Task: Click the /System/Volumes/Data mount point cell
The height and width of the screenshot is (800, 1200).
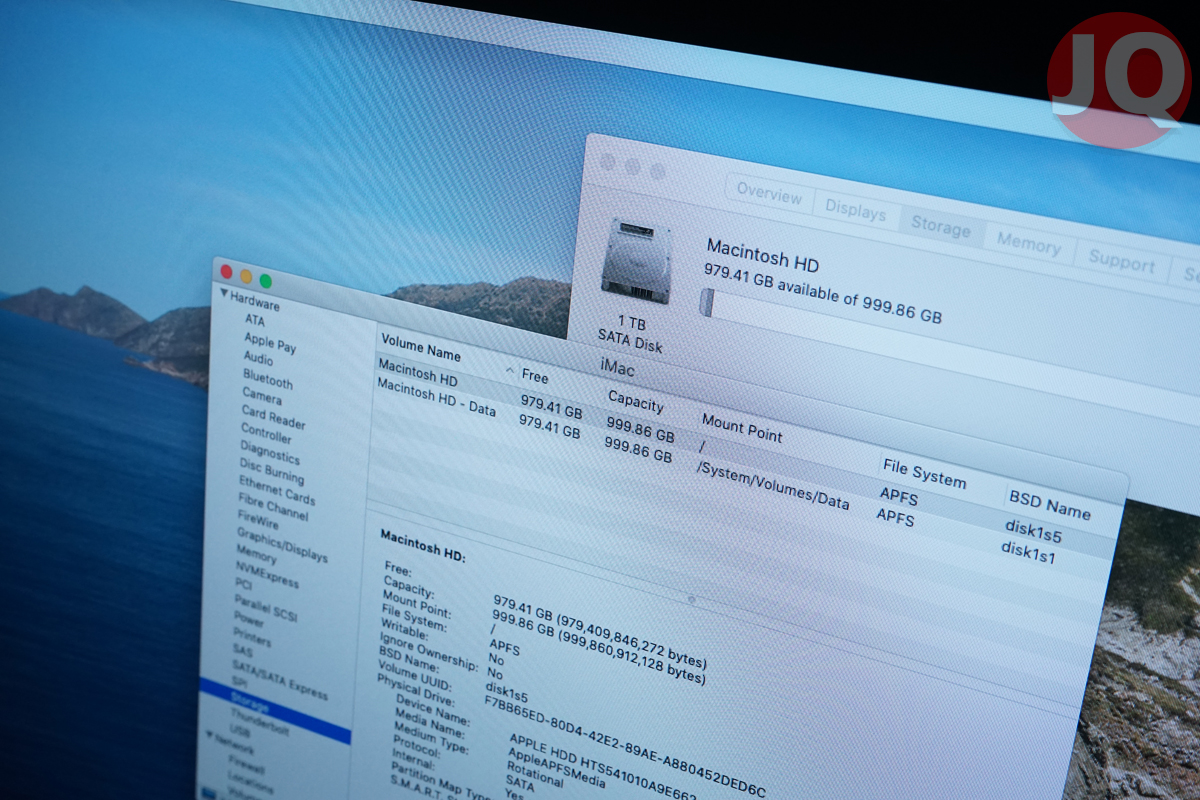Action: coord(772,485)
